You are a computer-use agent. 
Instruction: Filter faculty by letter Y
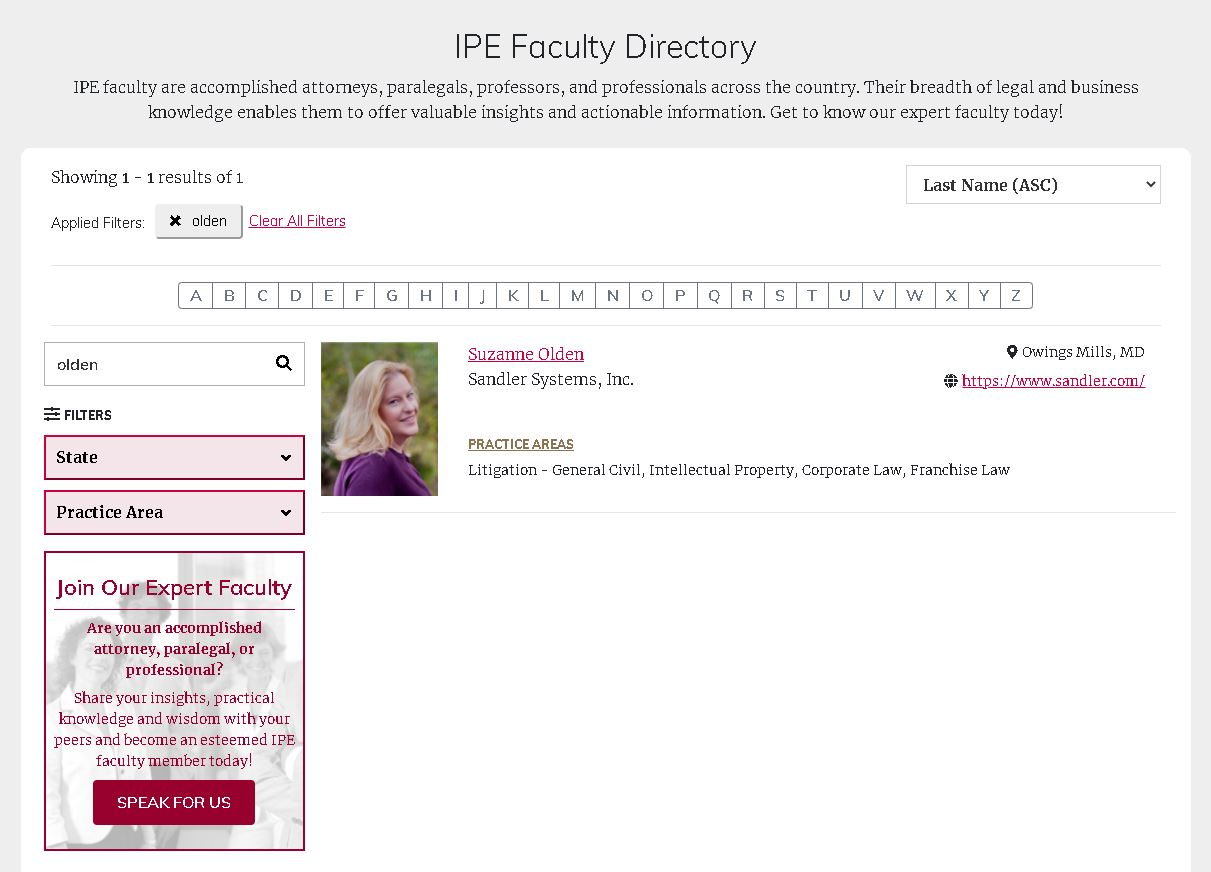[984, 296]
